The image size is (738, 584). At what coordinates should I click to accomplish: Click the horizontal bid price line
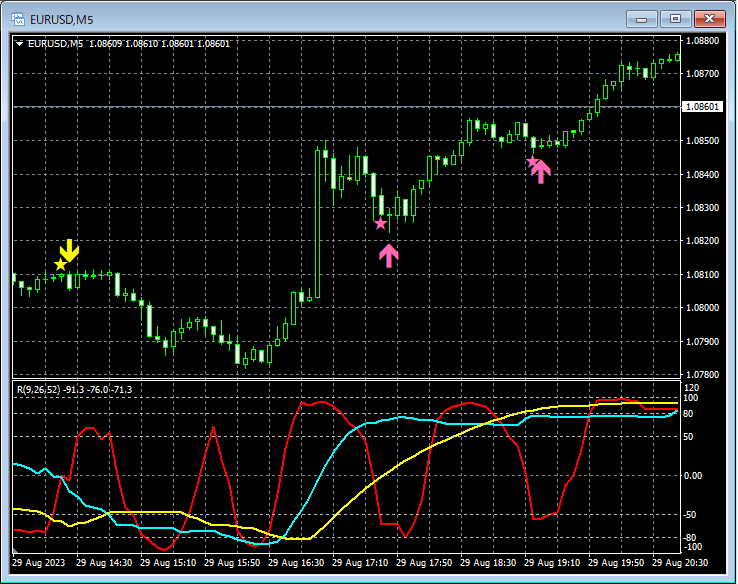point(346,107)
